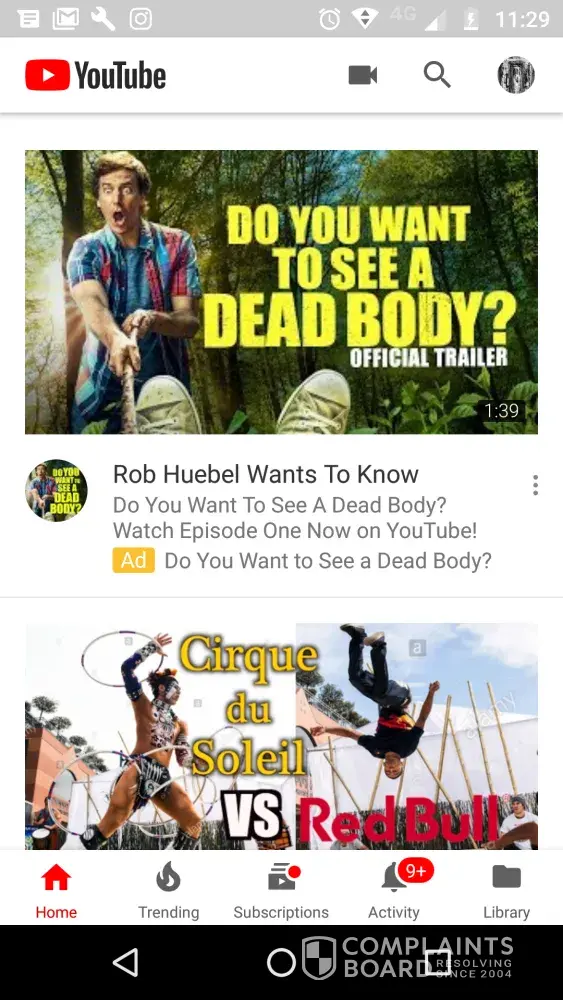Tap the YouTube logo
Image resolution: width=563 pixels, height=1000 pixels.
[x=96, y=75]
